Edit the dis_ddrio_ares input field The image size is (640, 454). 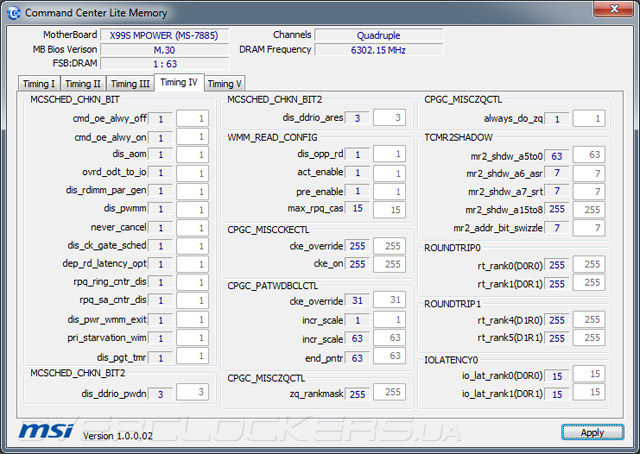(389, 118)
